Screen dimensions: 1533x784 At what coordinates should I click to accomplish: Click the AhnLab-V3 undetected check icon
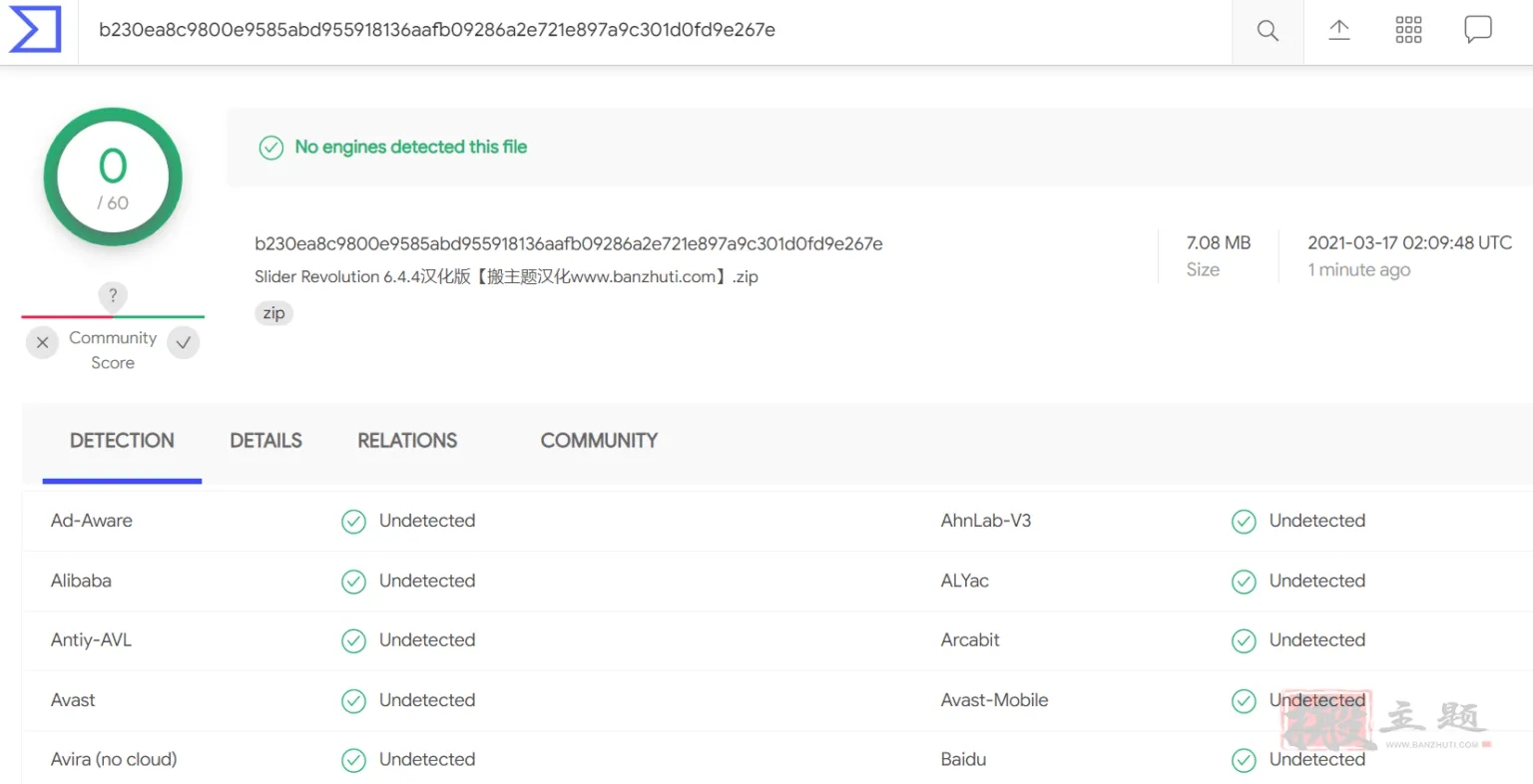point(1244,522)
